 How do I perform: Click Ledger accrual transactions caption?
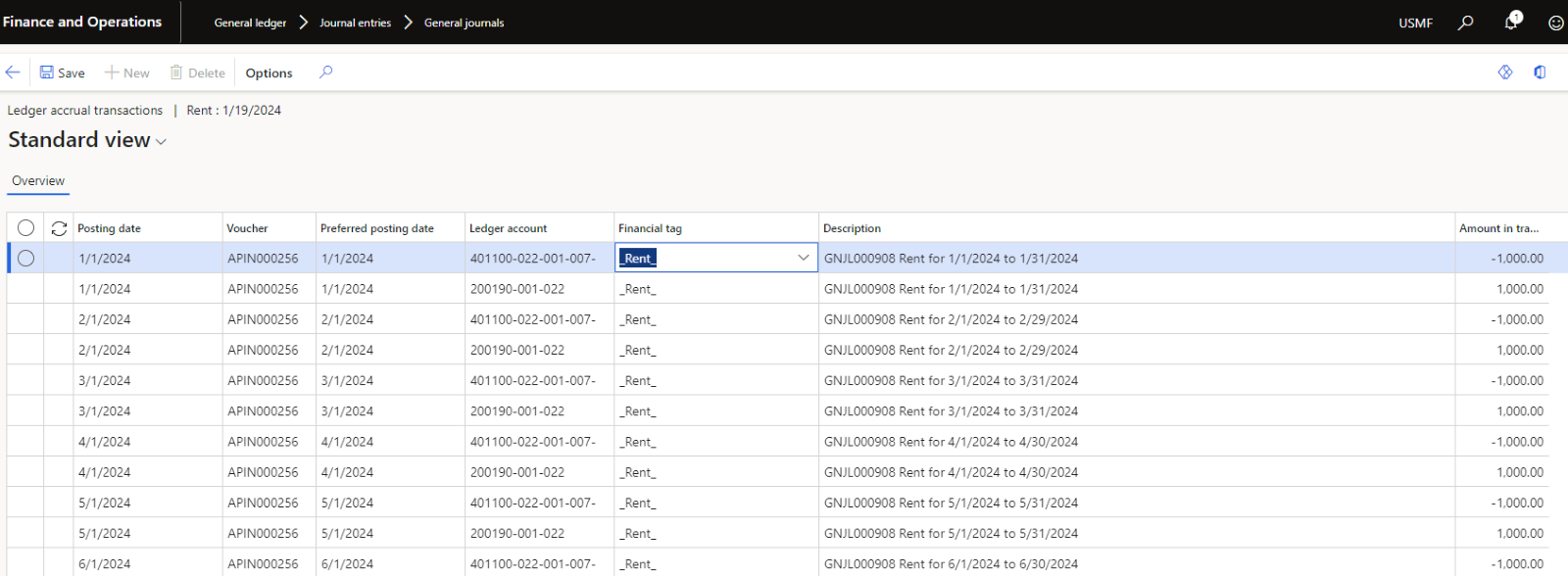coord(85,111)
